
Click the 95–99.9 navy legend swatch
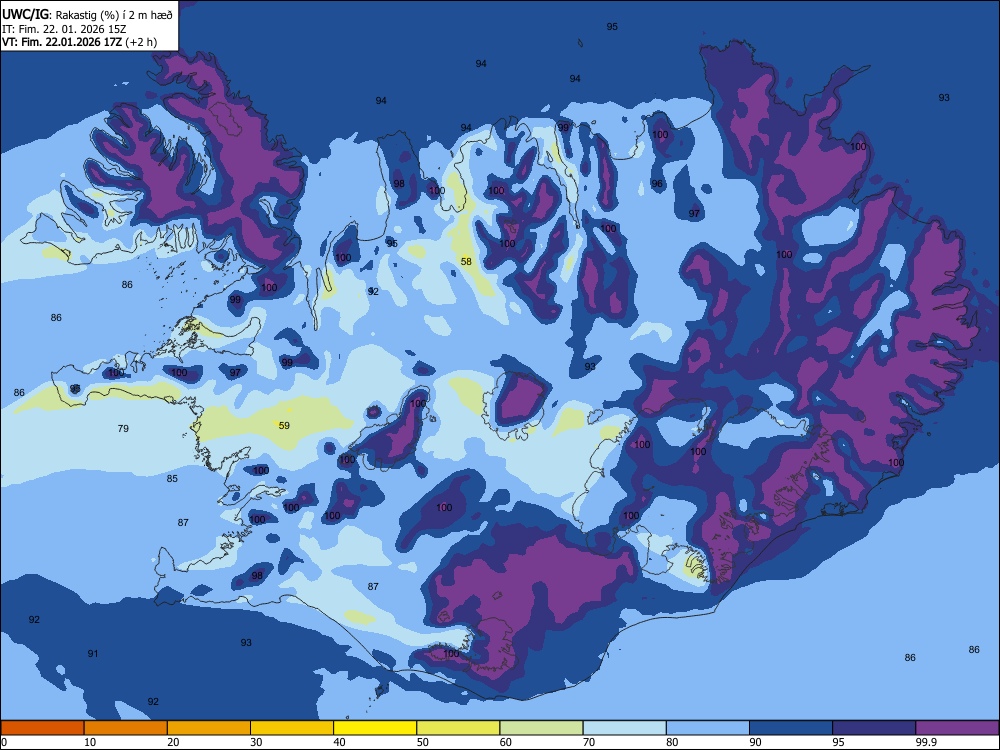[874, 728]
